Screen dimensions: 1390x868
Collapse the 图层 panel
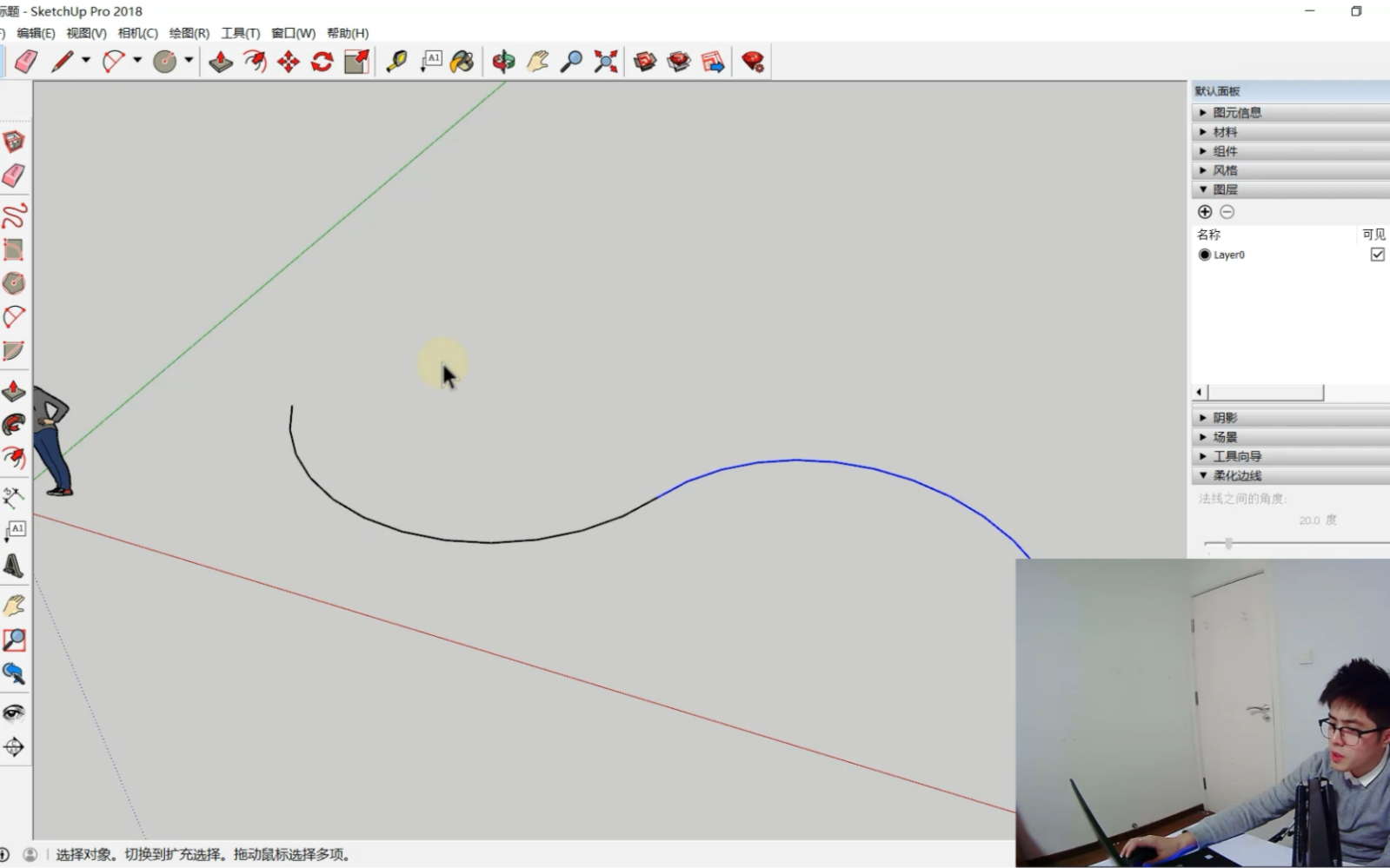tap(1291, 189)
